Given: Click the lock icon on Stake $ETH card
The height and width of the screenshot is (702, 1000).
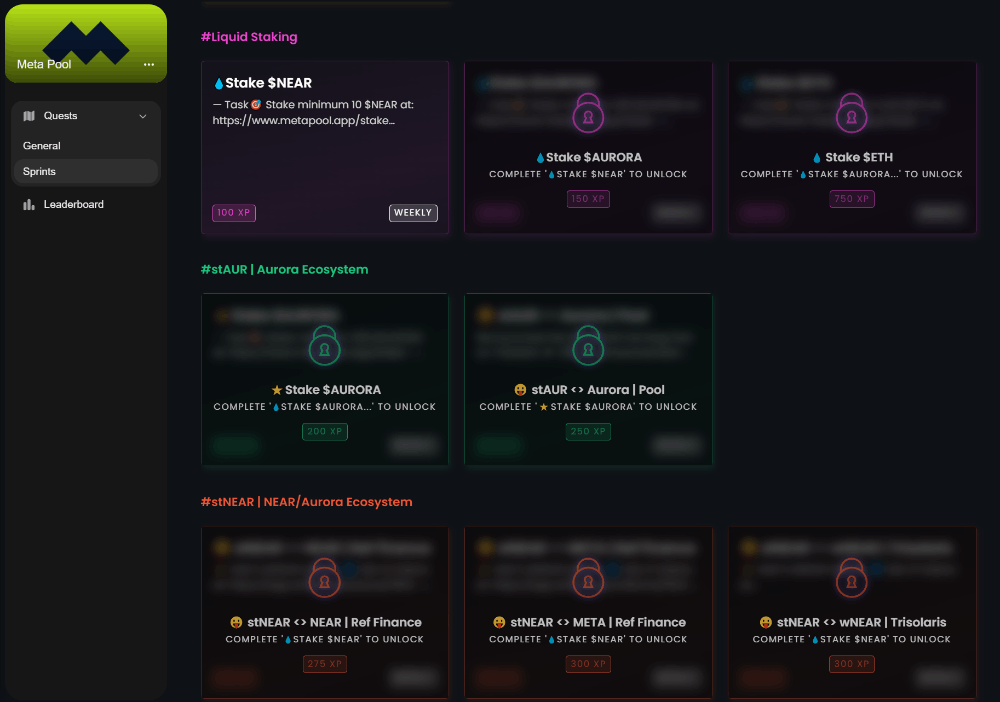Looking at the screenshot, I should point(852,114).
